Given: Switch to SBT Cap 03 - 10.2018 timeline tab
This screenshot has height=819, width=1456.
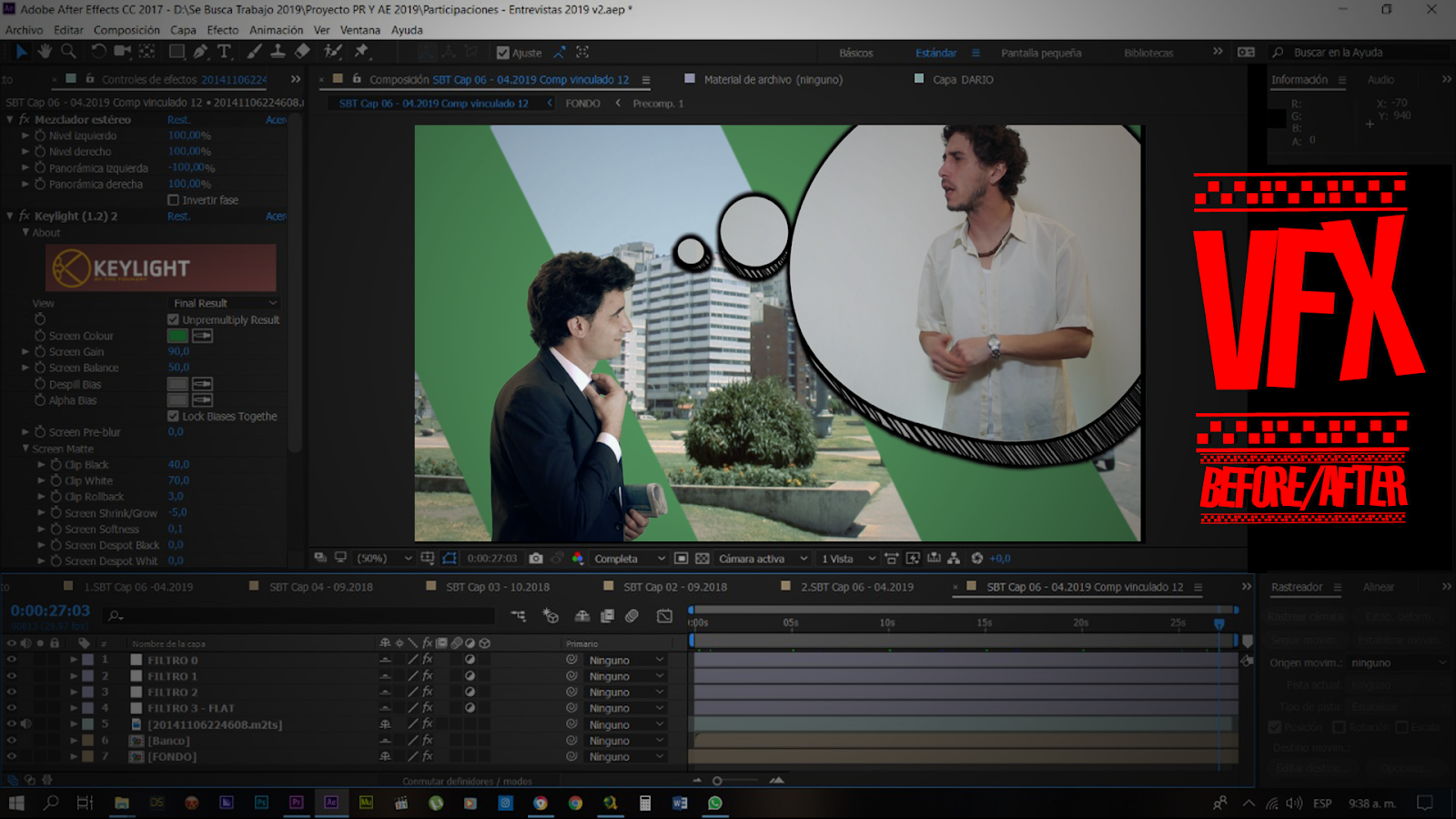Looking at the screenshot, I should pyautogui.click(x=497, y=587).
